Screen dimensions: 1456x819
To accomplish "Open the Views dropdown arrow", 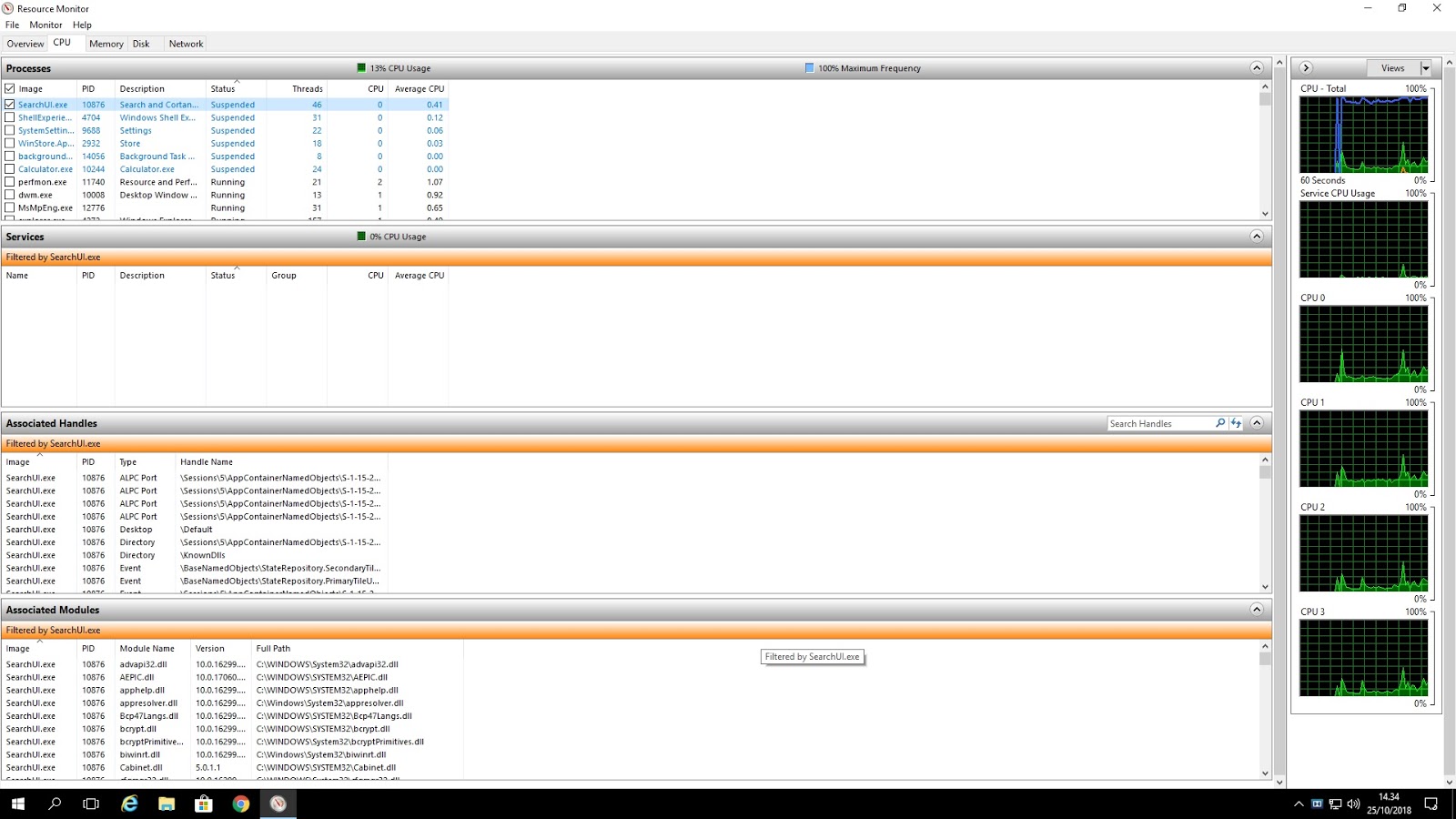I will 1426,68.
